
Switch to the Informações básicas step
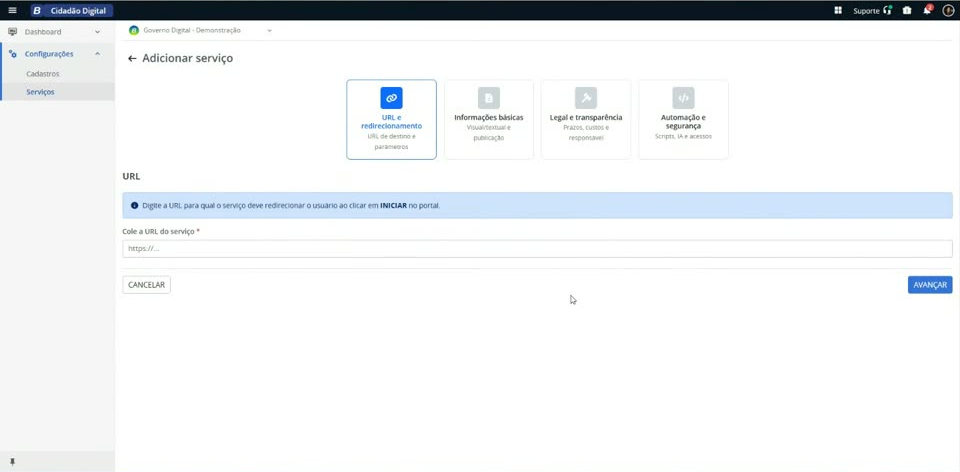coord(489,119)
